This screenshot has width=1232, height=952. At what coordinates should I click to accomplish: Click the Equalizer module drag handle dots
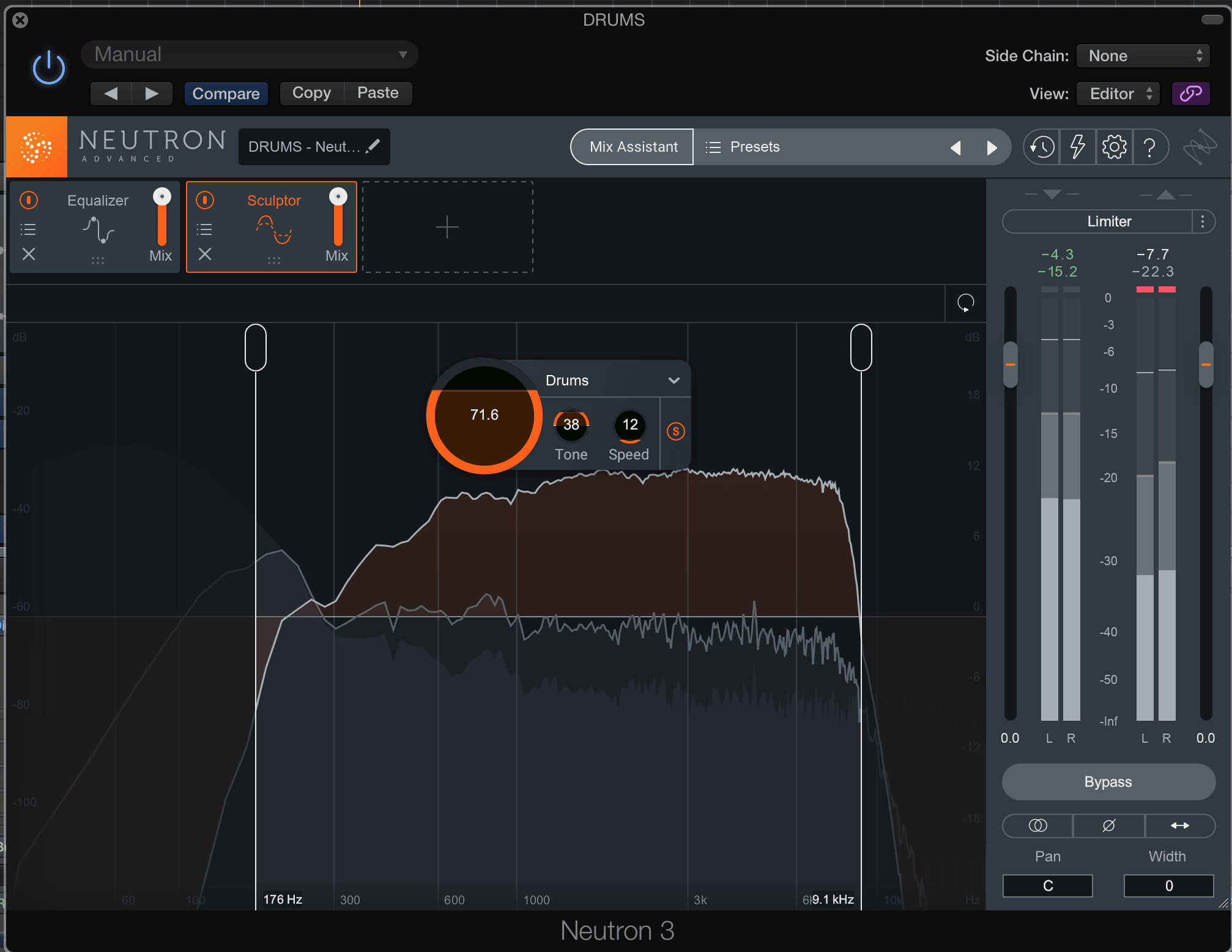[98, 261]
